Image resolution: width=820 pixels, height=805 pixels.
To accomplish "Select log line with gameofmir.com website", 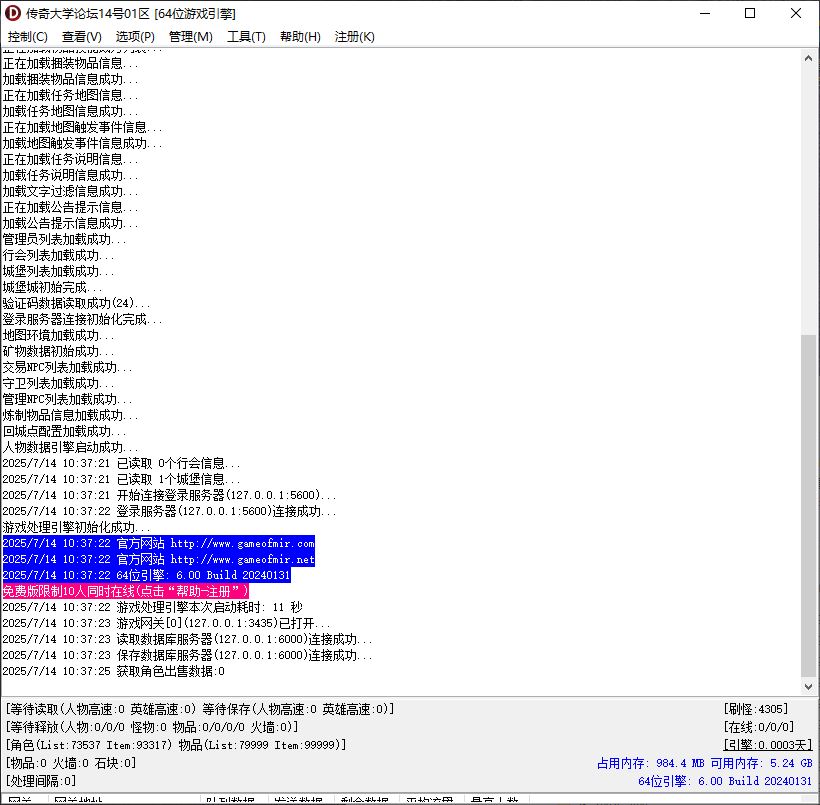I will (x=158, y=543).
